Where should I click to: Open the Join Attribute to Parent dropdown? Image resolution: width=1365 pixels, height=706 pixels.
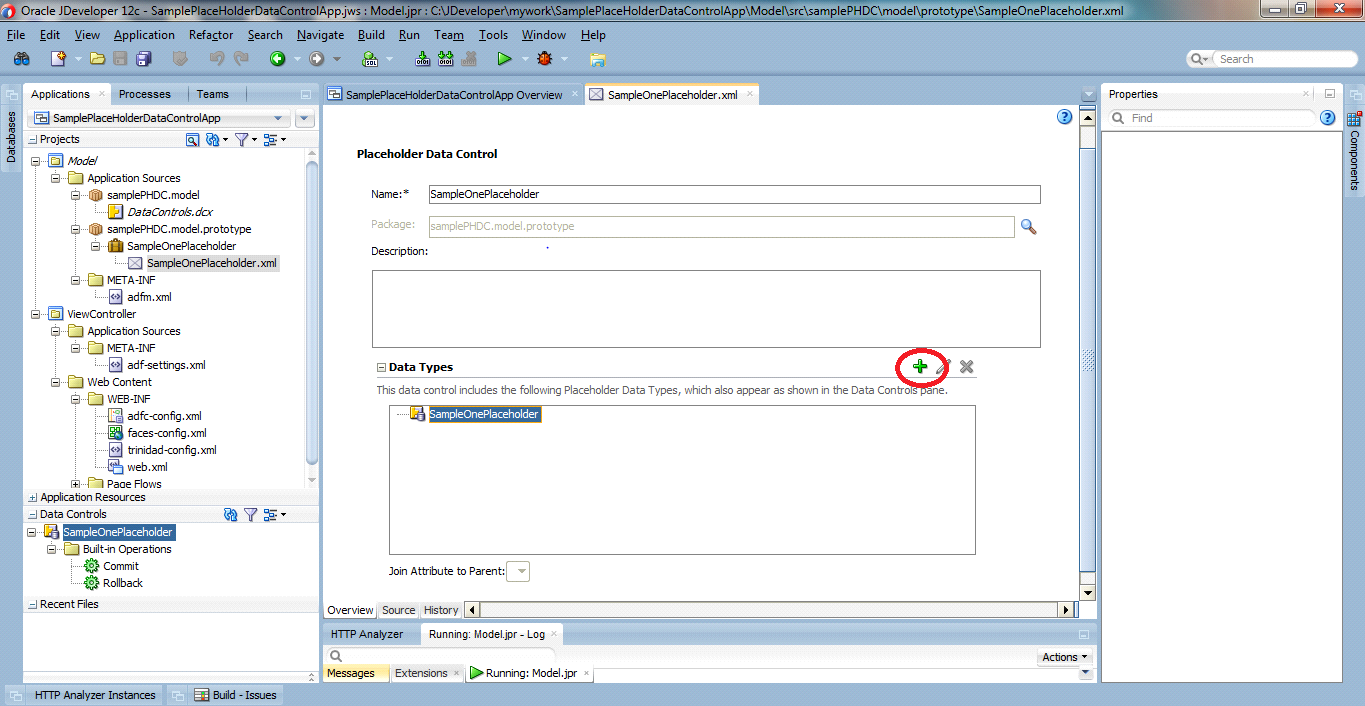518,571
